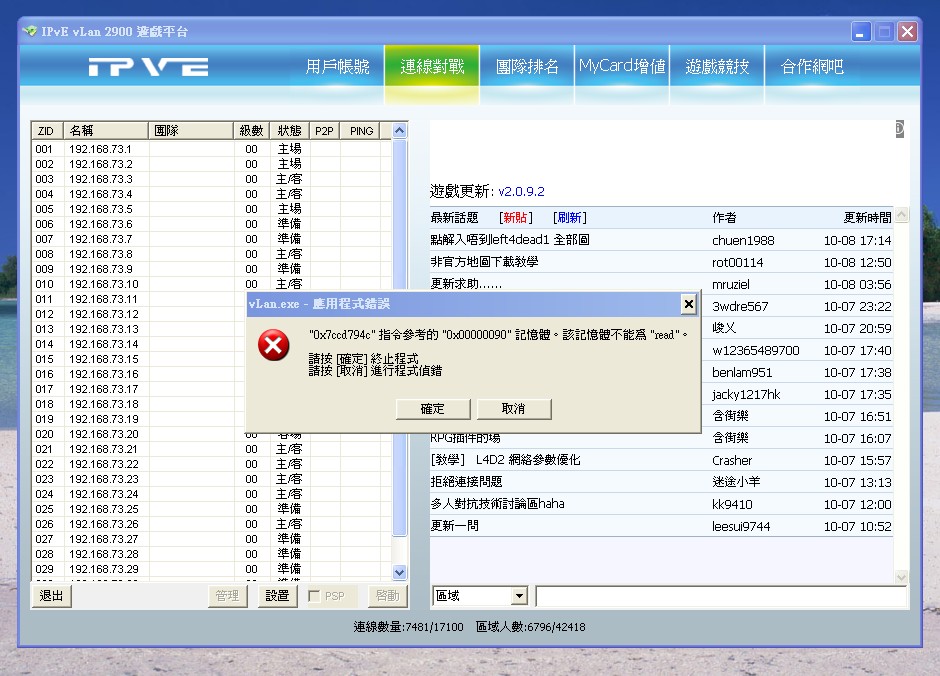Click the 退出 button
Screen dimensions: 940x676
tap(51, 596)
